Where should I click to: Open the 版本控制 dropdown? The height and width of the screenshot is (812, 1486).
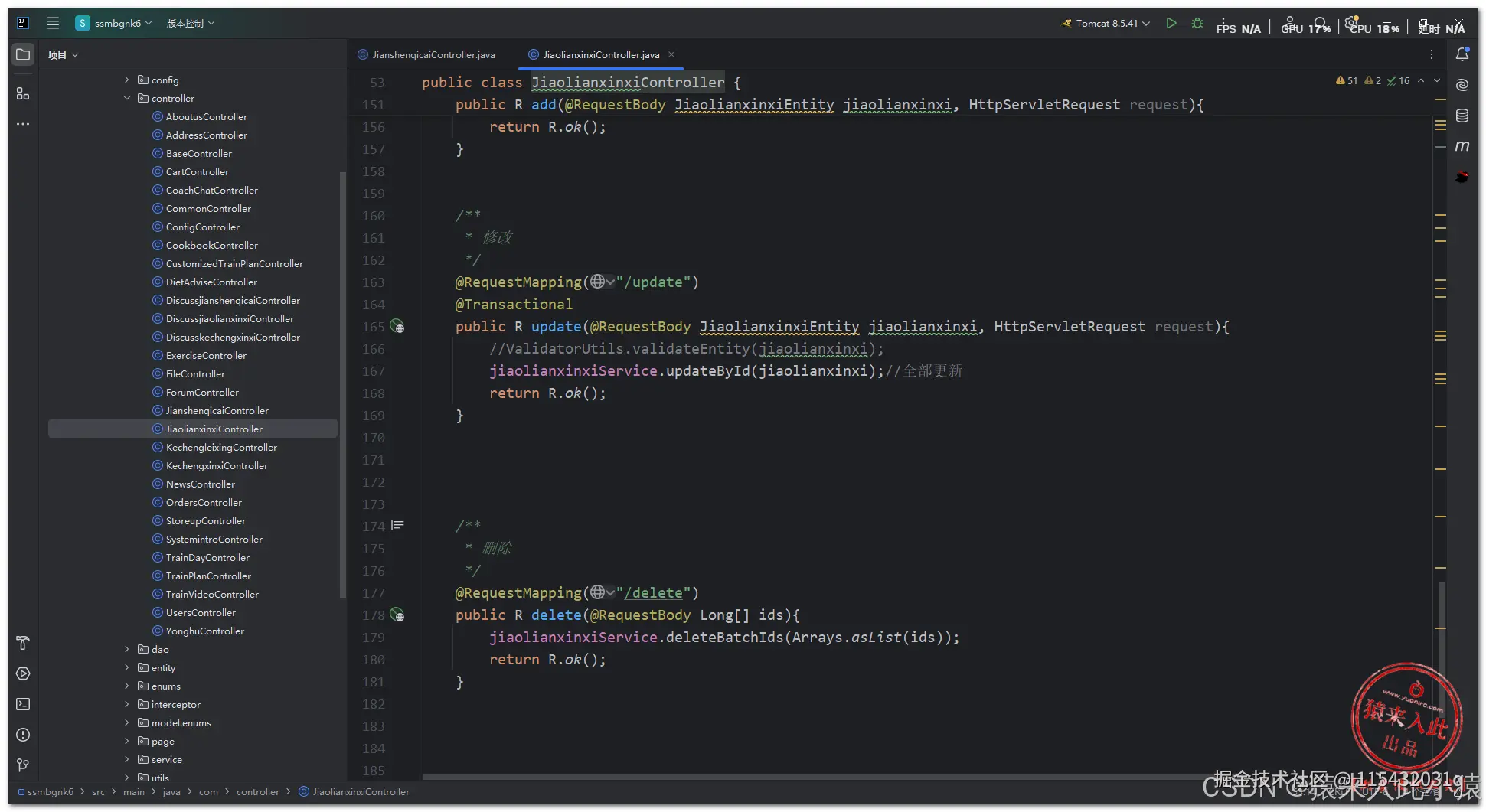(191, 23)
